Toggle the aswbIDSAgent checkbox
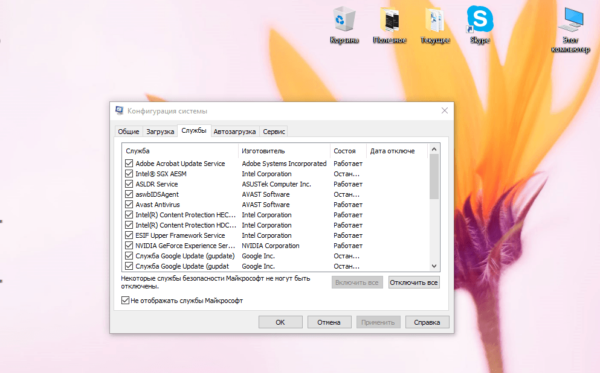 pos(129,194)
